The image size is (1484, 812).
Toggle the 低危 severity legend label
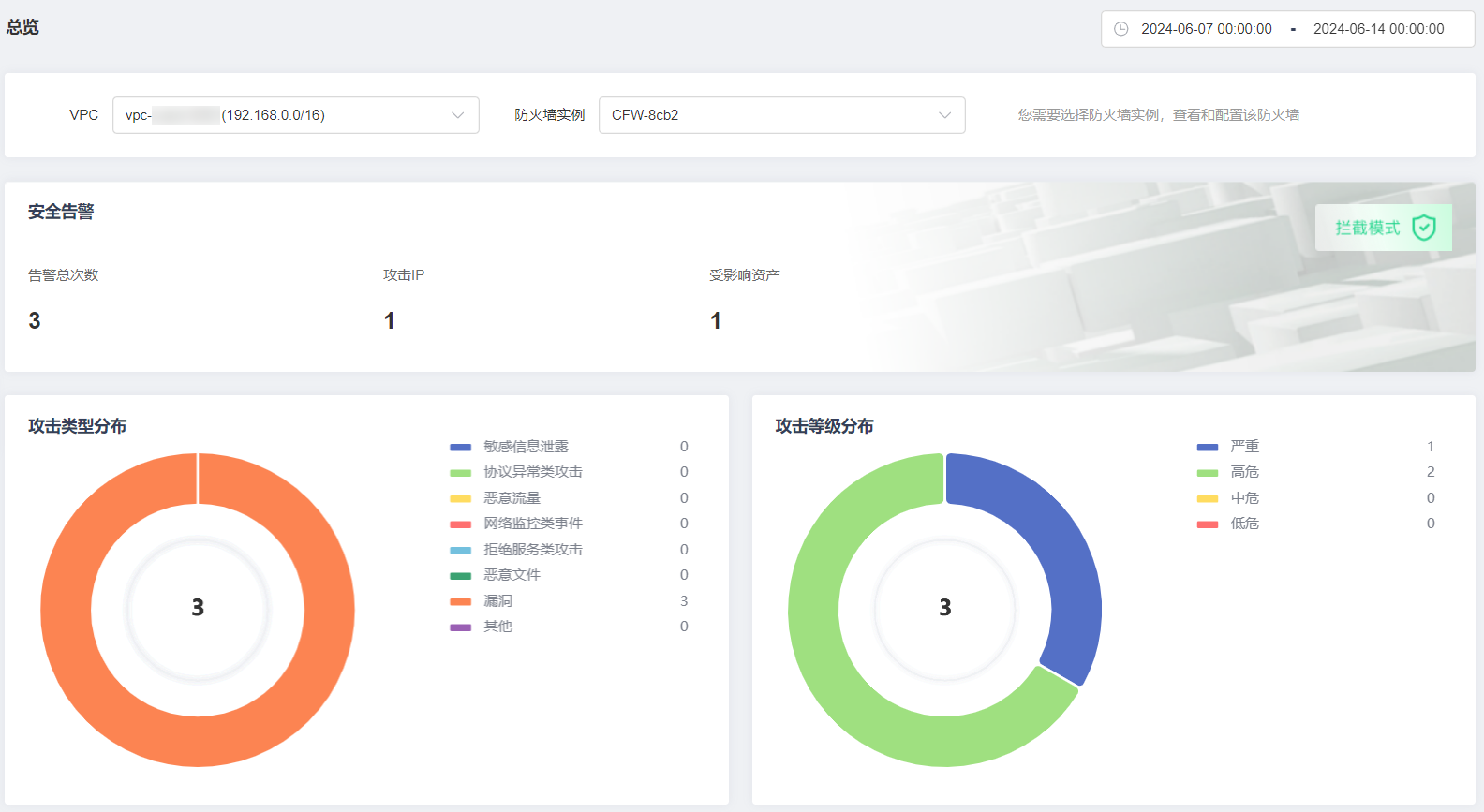(1245, 524)
